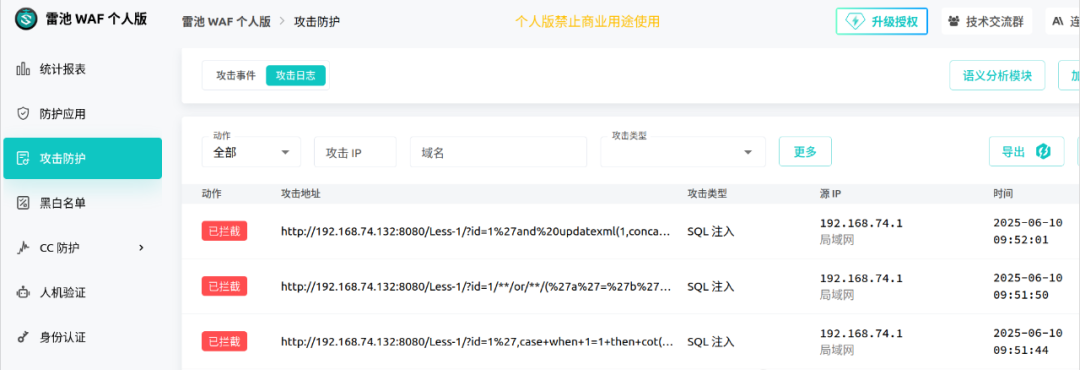Viewport: 1080px width, 370px height.
Task: Click the 攻击地址 column header
Action: tap(300, 194)
